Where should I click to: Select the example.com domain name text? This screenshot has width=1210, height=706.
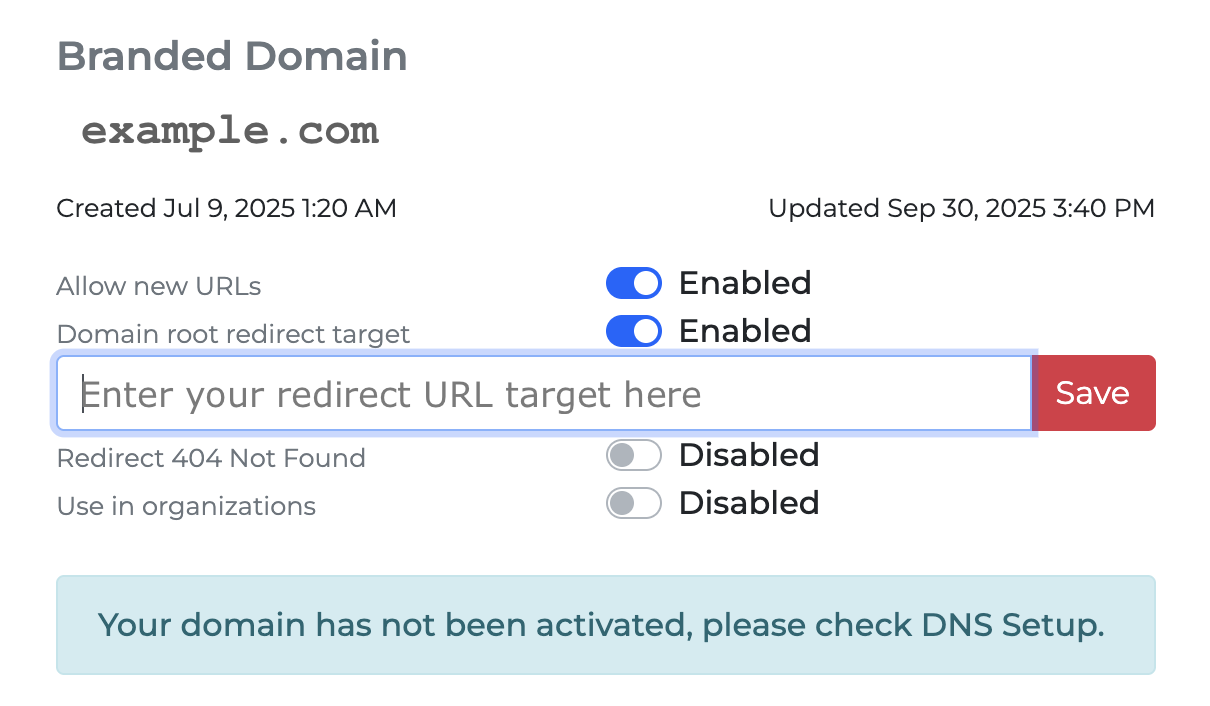230,131
